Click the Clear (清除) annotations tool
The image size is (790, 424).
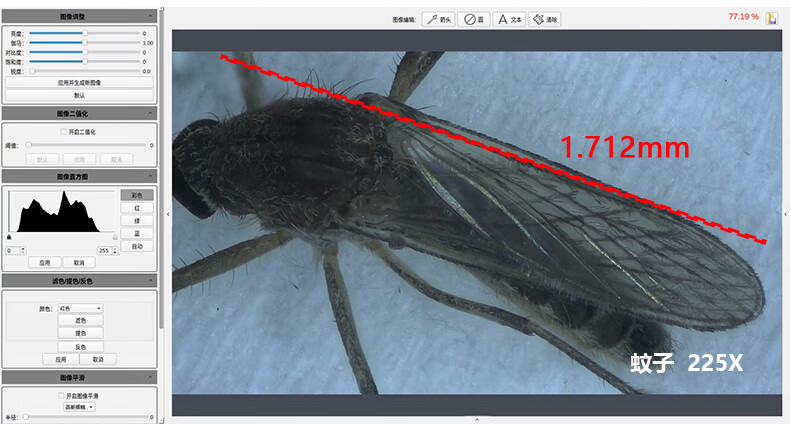click(x=545, y=20)
